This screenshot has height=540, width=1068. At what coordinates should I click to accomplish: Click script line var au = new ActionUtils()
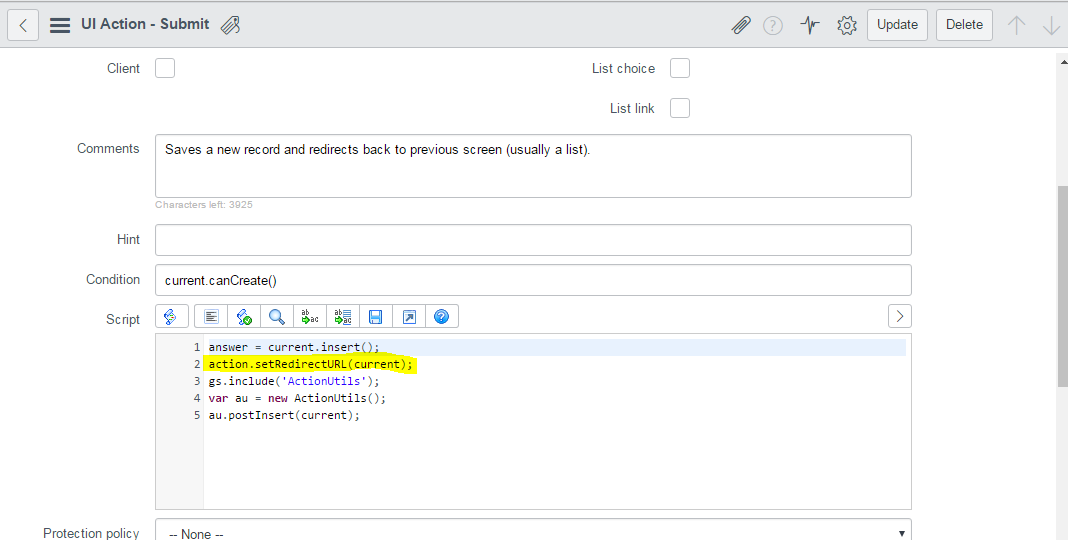(297, 398)
